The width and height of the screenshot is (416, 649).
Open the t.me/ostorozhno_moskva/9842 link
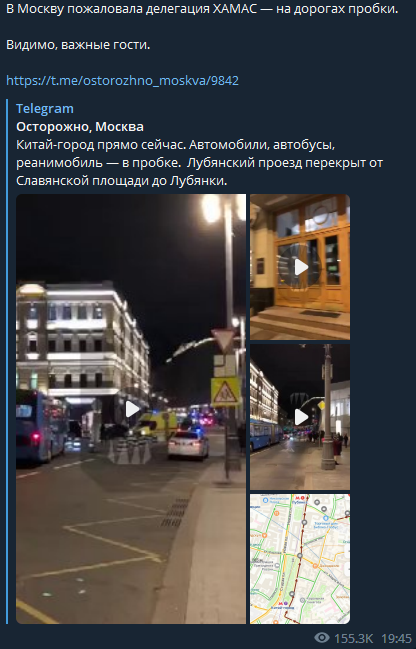[123, 80]
